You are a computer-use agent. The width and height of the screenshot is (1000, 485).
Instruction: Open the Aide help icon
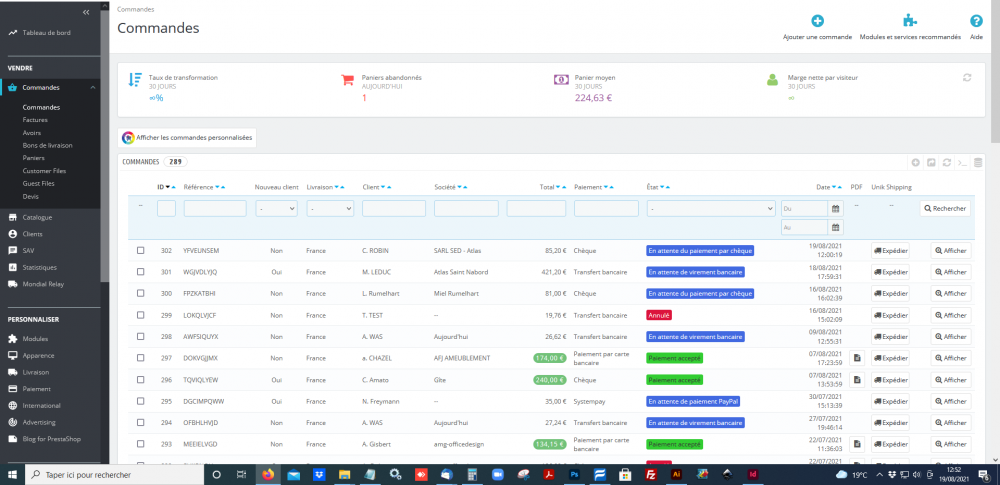976,21
